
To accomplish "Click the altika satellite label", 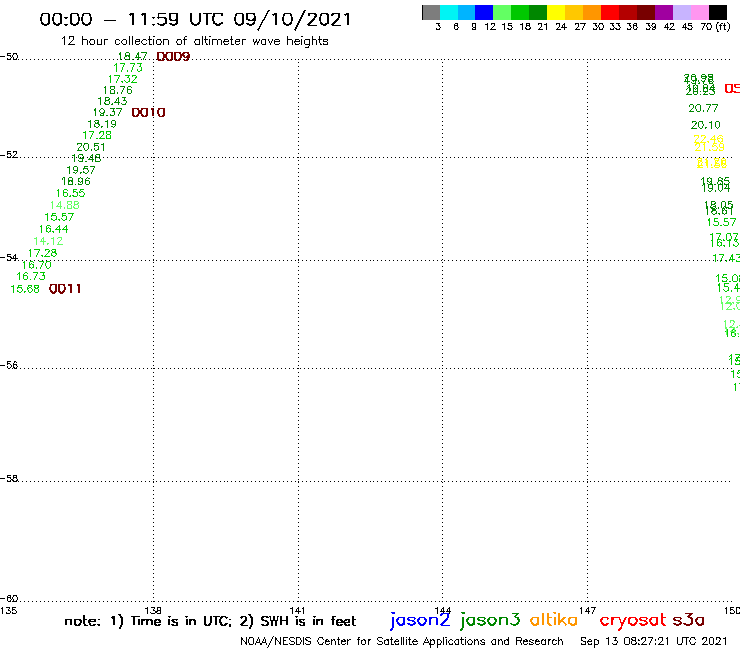I will coord(554,620).
